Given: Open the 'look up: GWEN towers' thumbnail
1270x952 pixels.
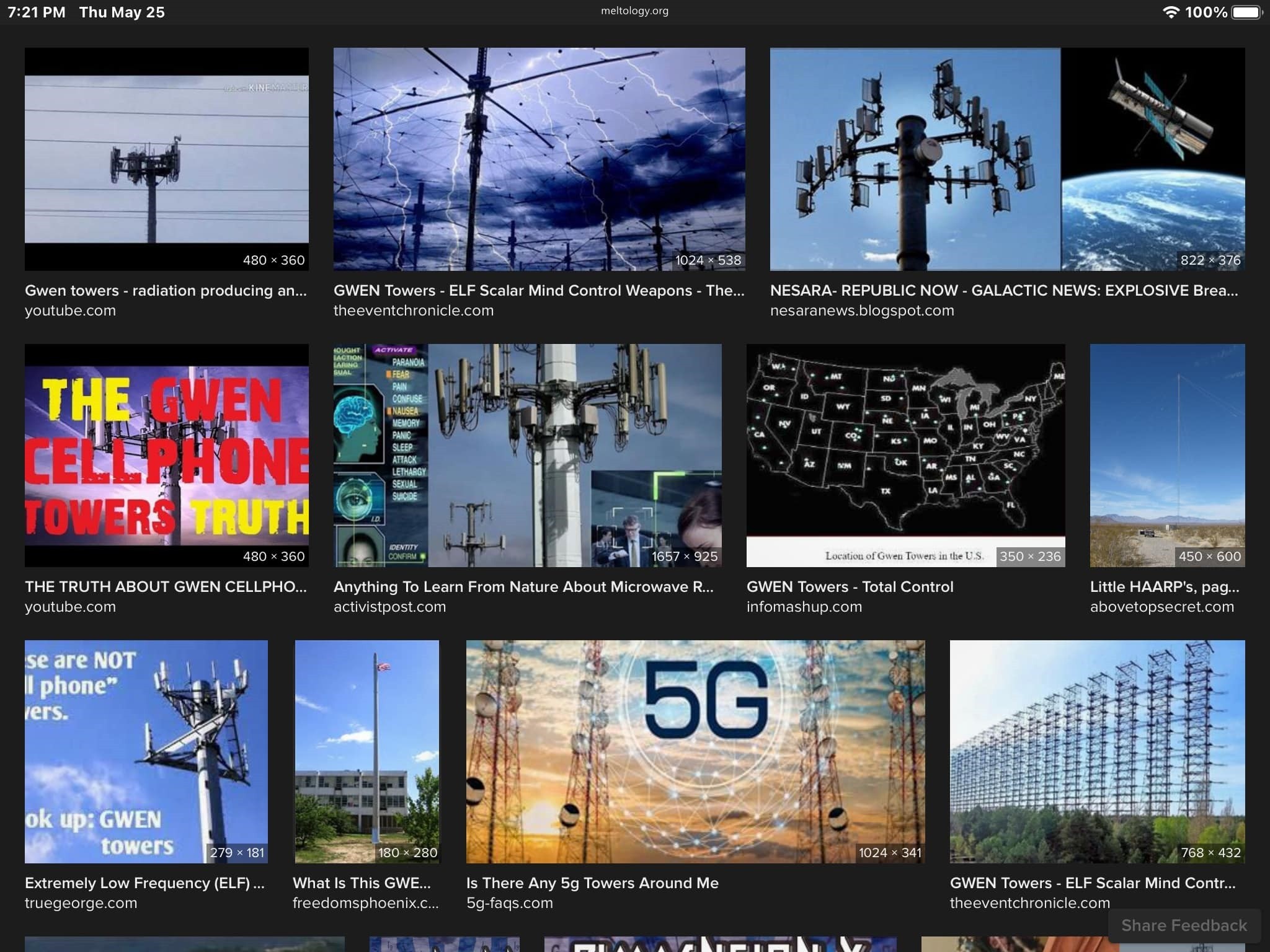Looking at the screenshot, I should tap(146, 751).
